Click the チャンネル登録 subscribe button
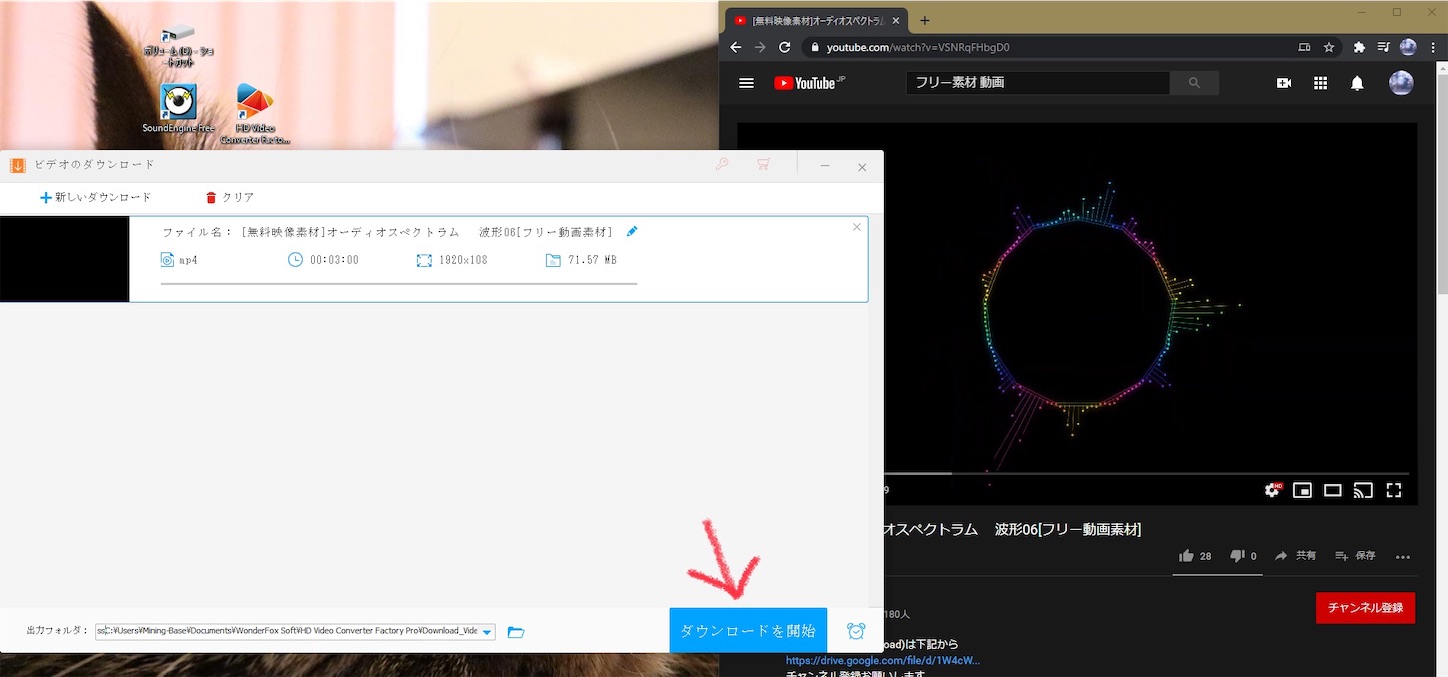This screenshot has height=677, width=1448. 1365,607
